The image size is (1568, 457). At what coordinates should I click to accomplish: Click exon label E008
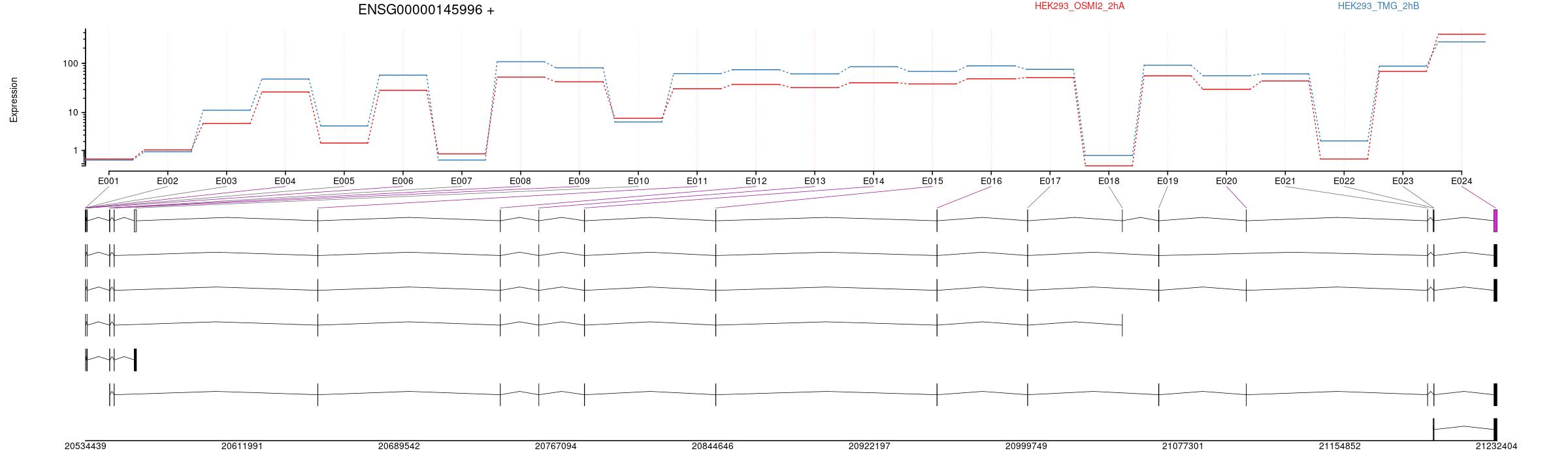520,181
